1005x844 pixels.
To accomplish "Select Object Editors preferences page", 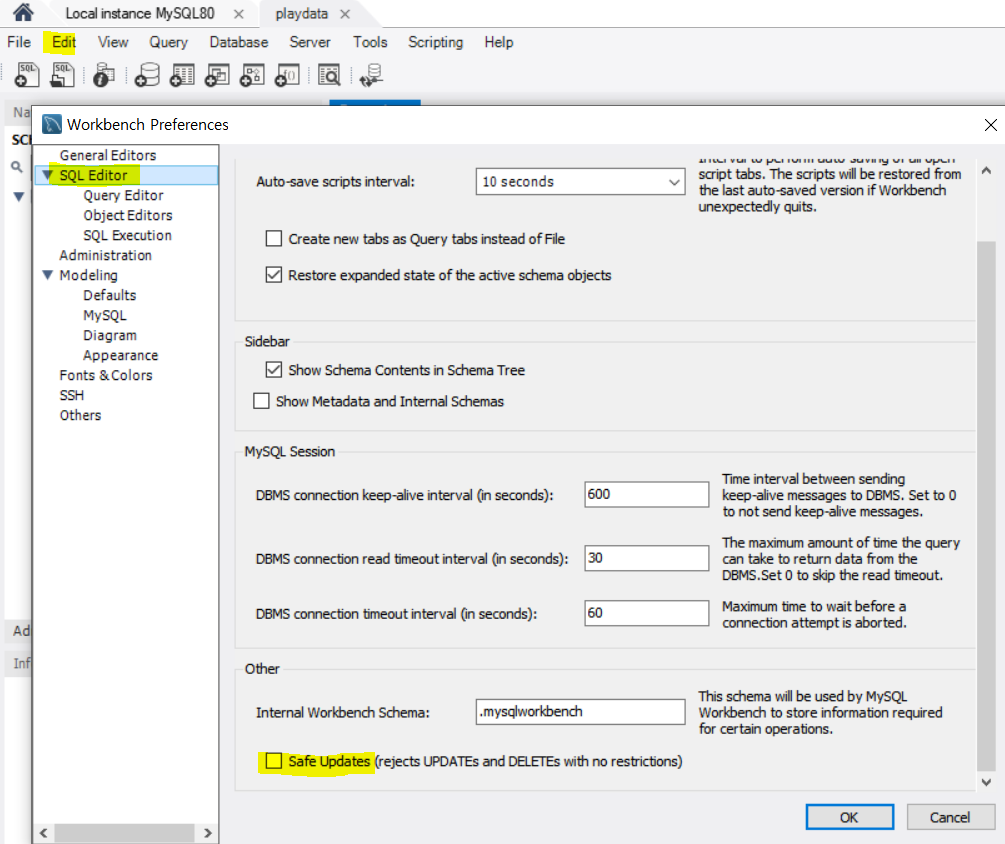I will click(128, 215).
